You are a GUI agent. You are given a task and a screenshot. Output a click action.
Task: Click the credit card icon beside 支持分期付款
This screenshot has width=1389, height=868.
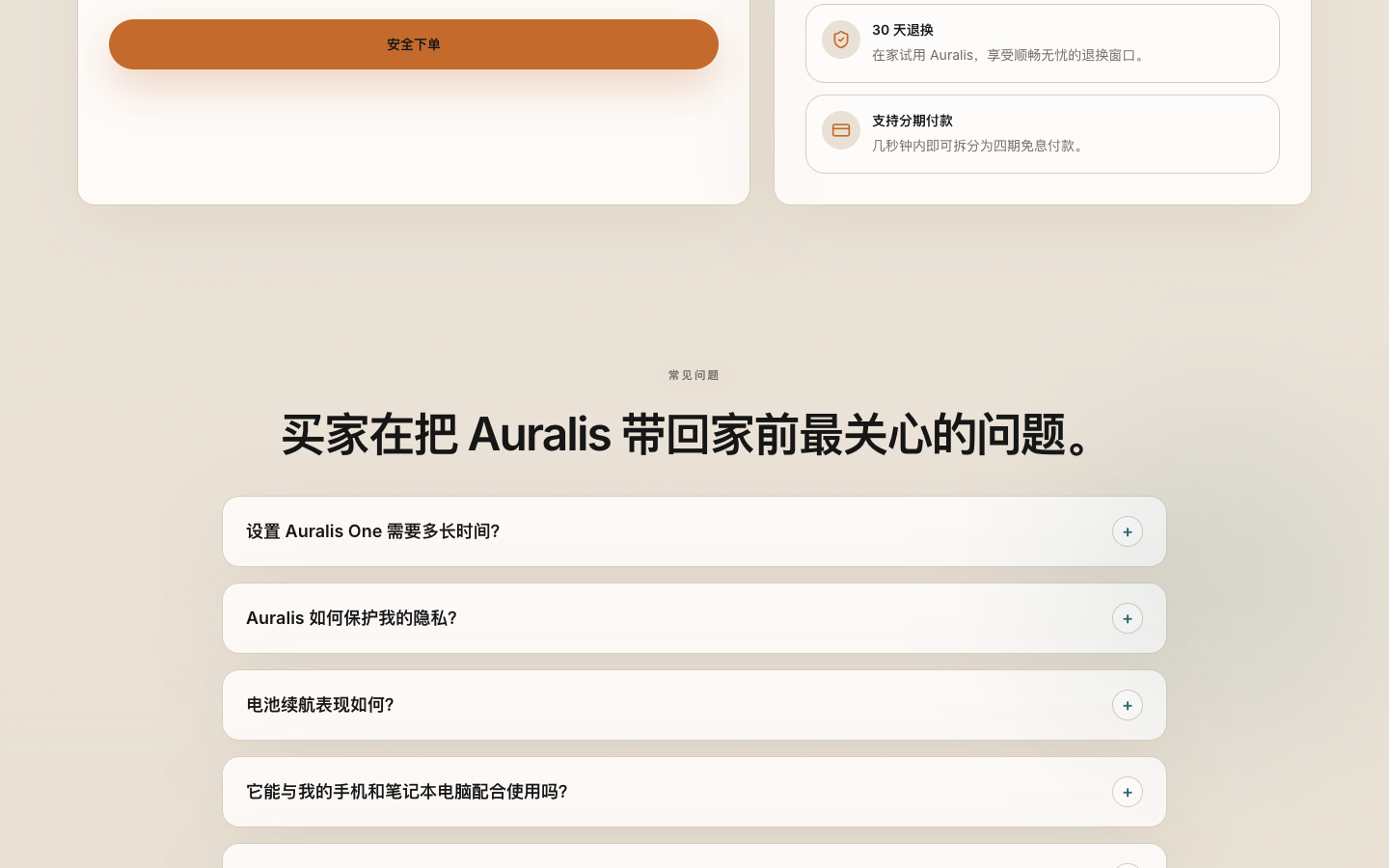pos(841,130)
